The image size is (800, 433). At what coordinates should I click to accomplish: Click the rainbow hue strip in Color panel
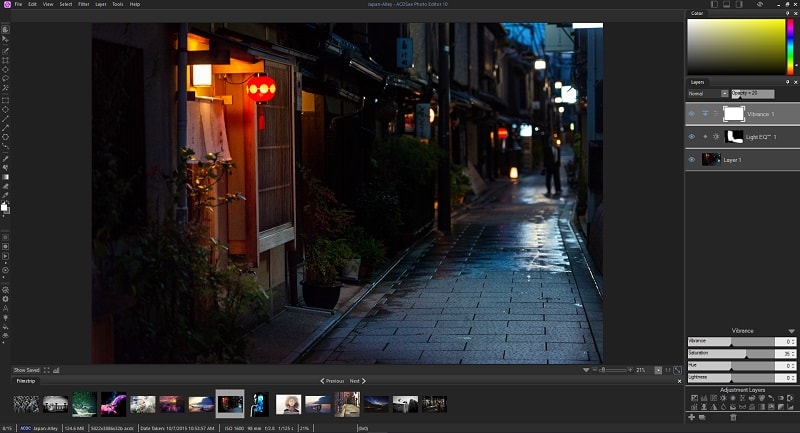click(x=790, y=47)
